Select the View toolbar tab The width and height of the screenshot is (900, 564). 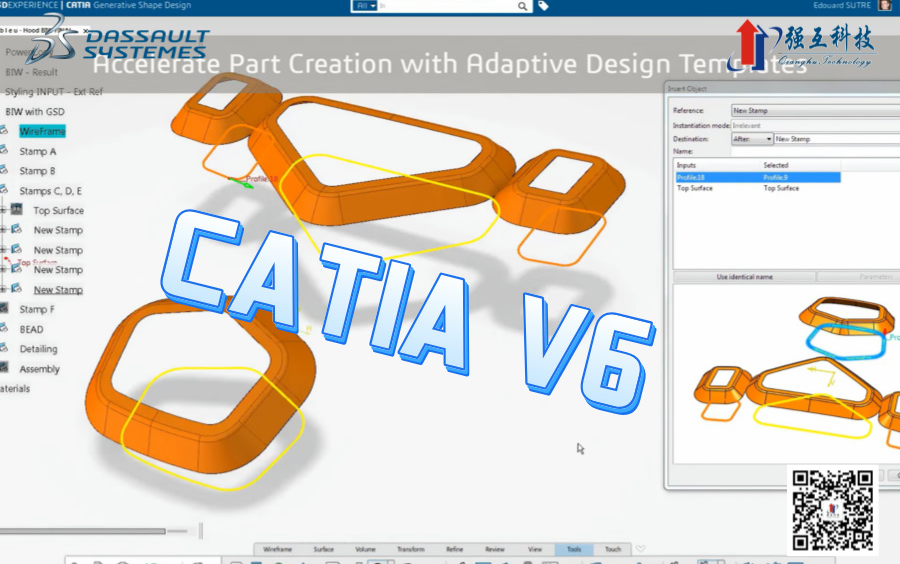534,549
